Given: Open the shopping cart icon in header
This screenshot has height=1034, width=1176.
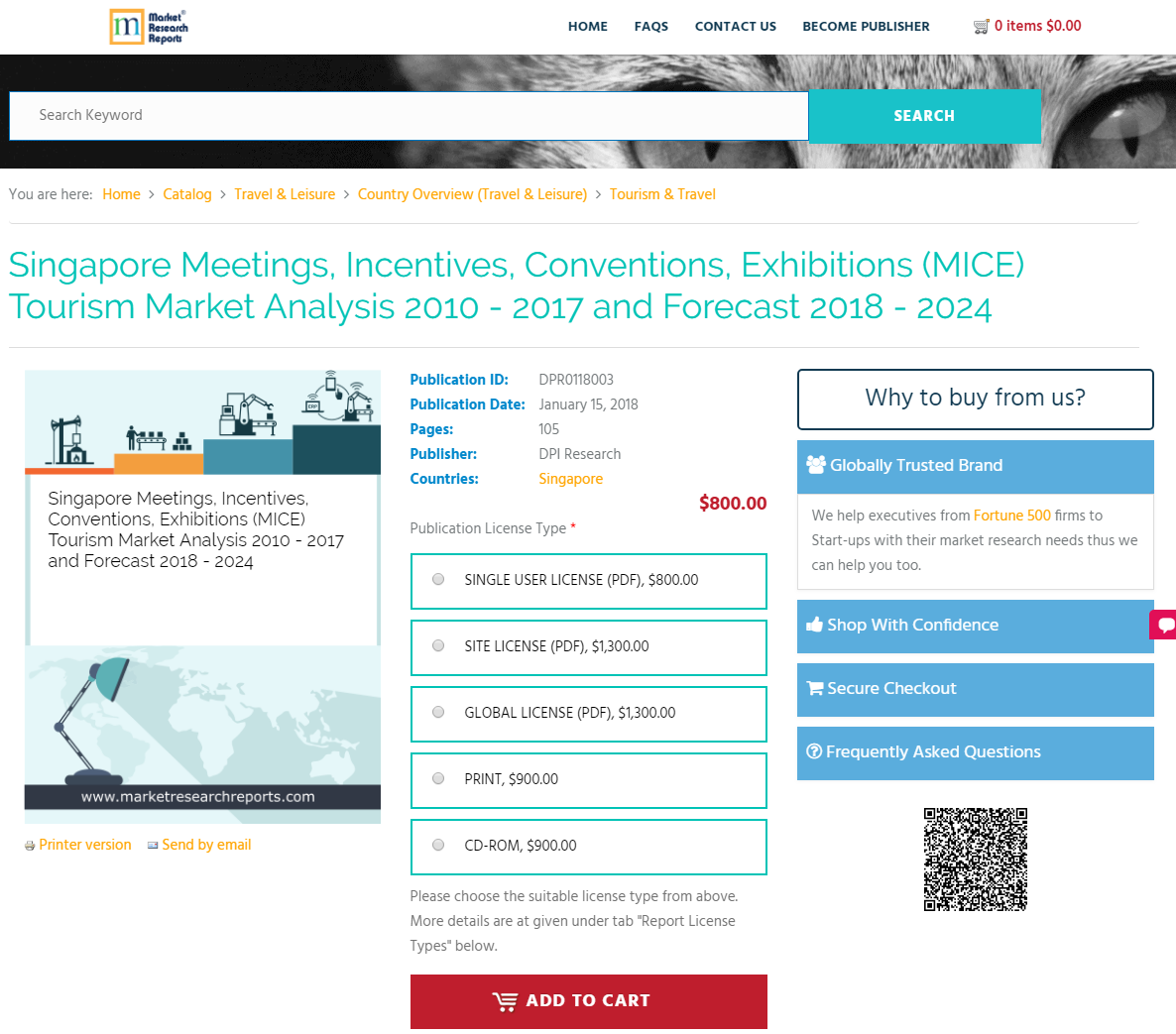Looking at the screenshot, I should [x=981, y=27].
